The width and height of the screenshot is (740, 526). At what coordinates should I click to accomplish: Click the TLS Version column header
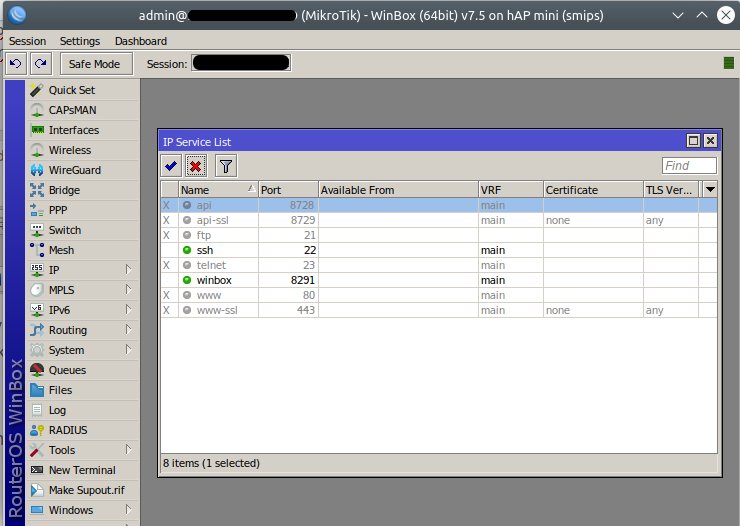coord(671,190)
